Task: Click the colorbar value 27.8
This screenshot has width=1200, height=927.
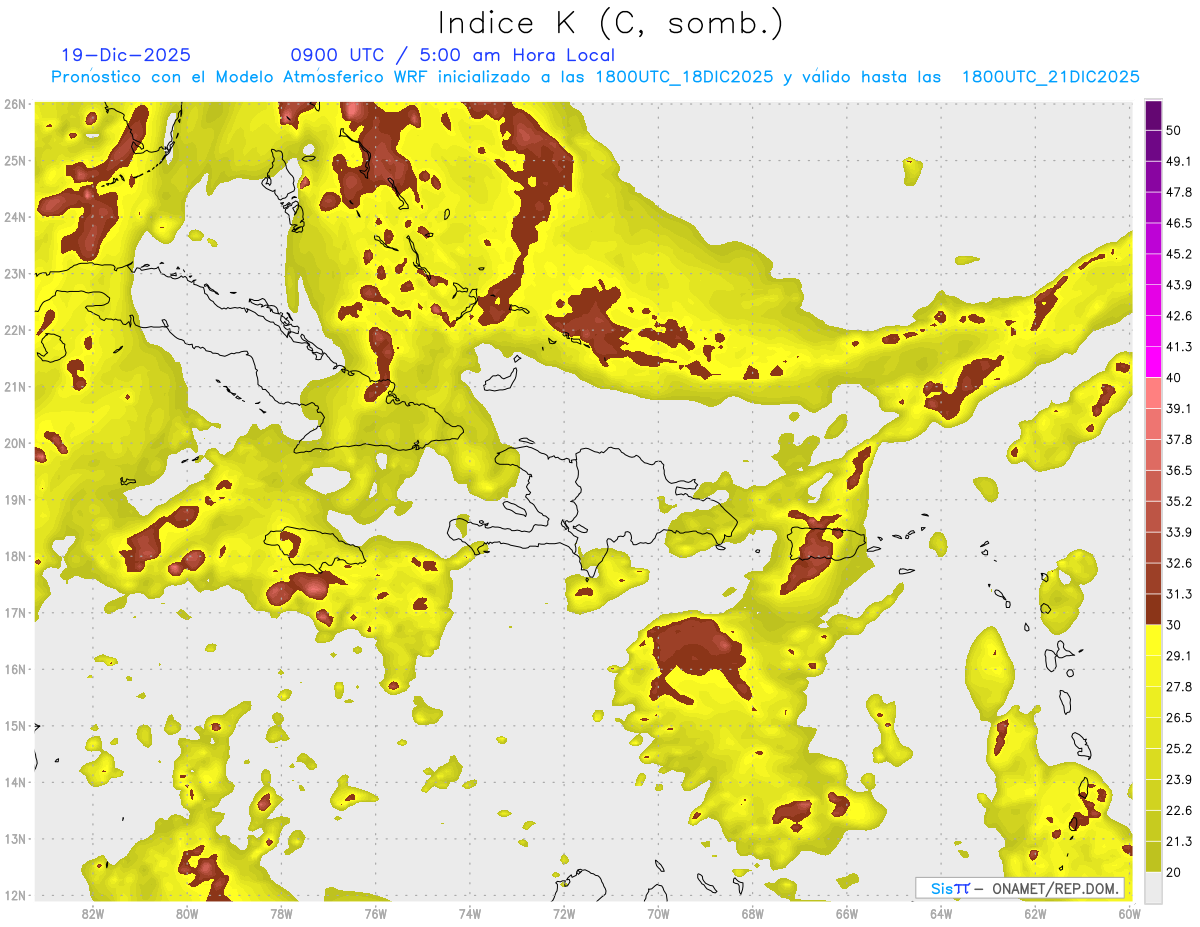Action: 1178,687
